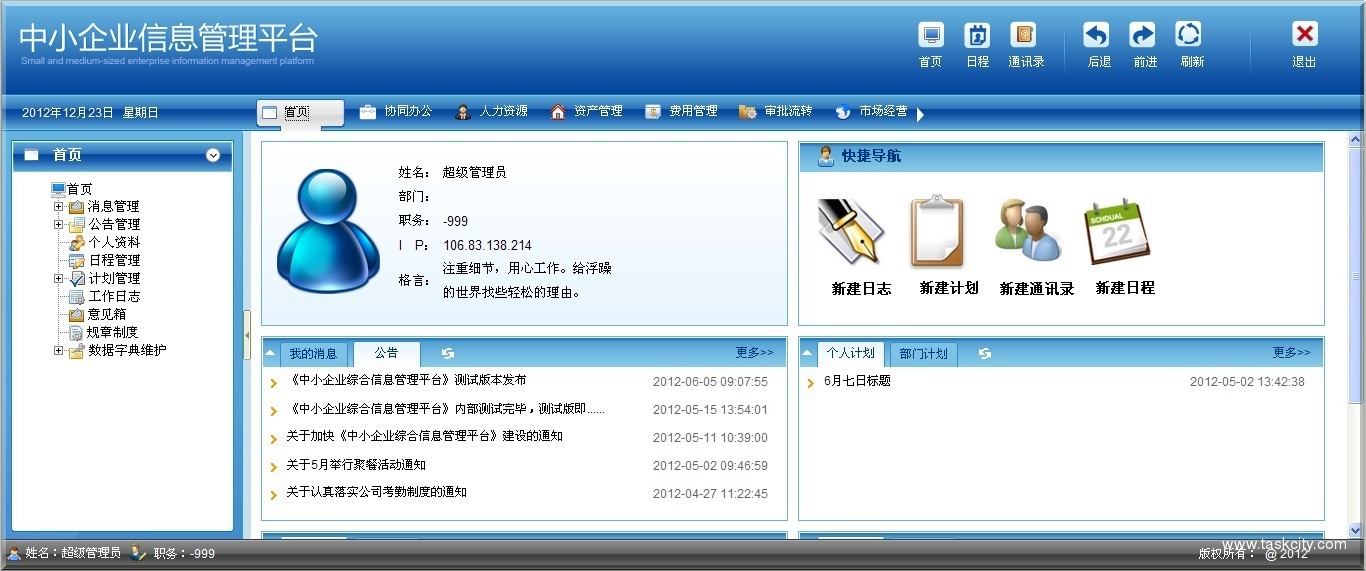The width and height of the screenshot is (1366, 571).
Task: Switch to the 部门计划 tab
Action: coord(923,354)
